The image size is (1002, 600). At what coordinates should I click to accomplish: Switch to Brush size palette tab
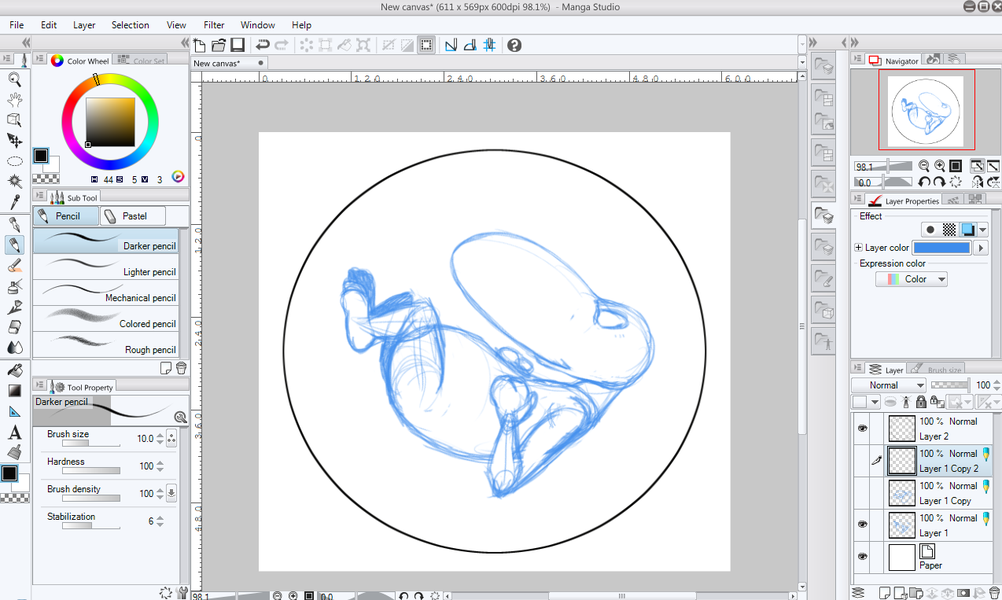pos(936,369)
